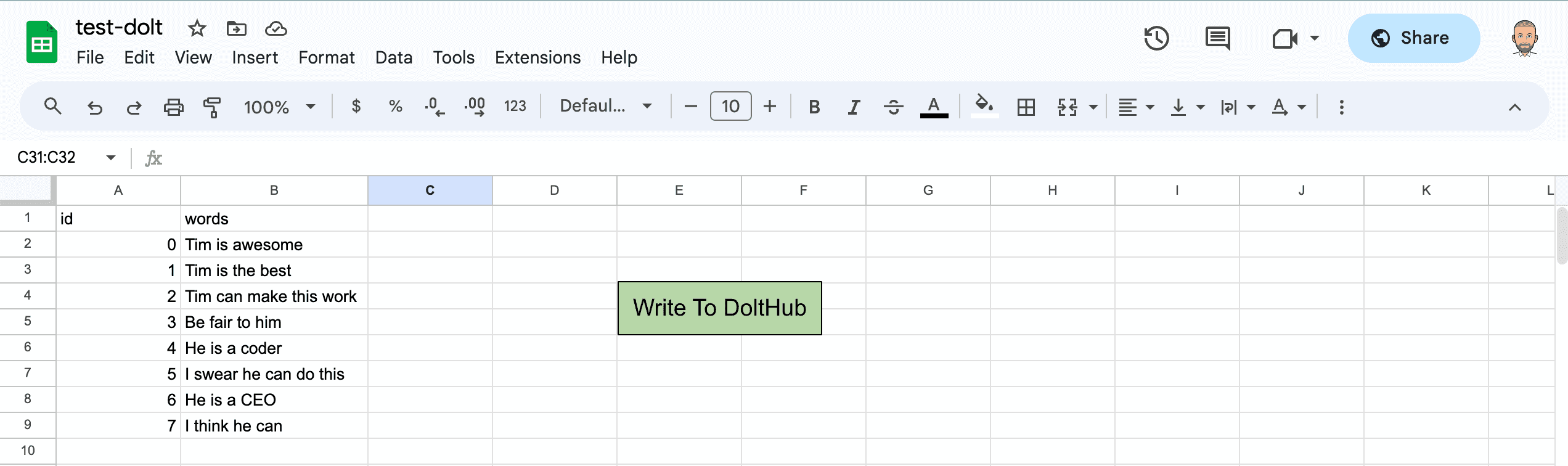Toggle italic formatting

(x=854, y=107)
